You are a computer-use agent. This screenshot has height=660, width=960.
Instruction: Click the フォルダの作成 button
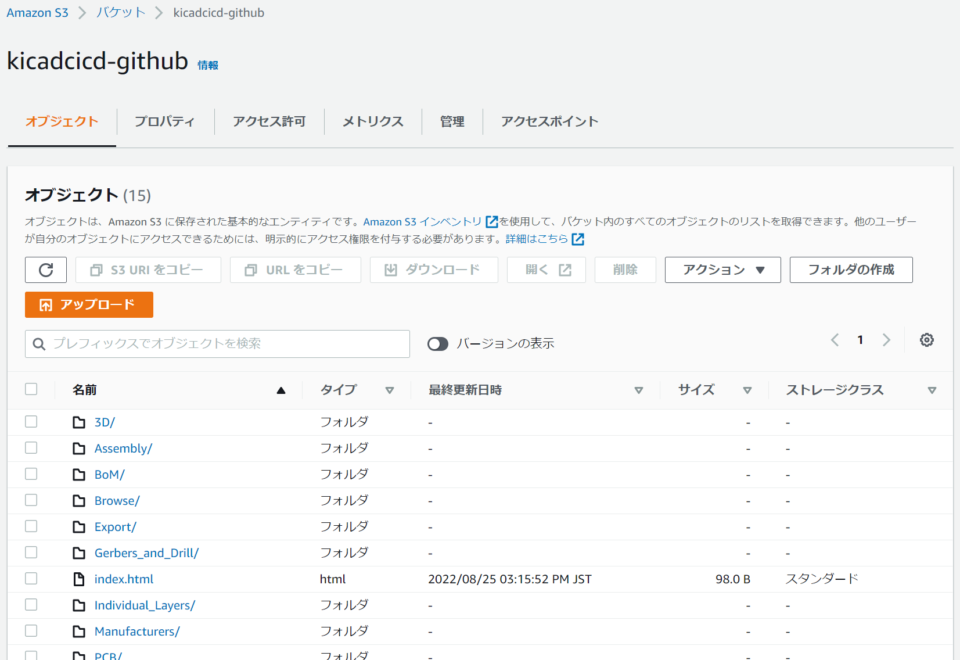[851, 269]
